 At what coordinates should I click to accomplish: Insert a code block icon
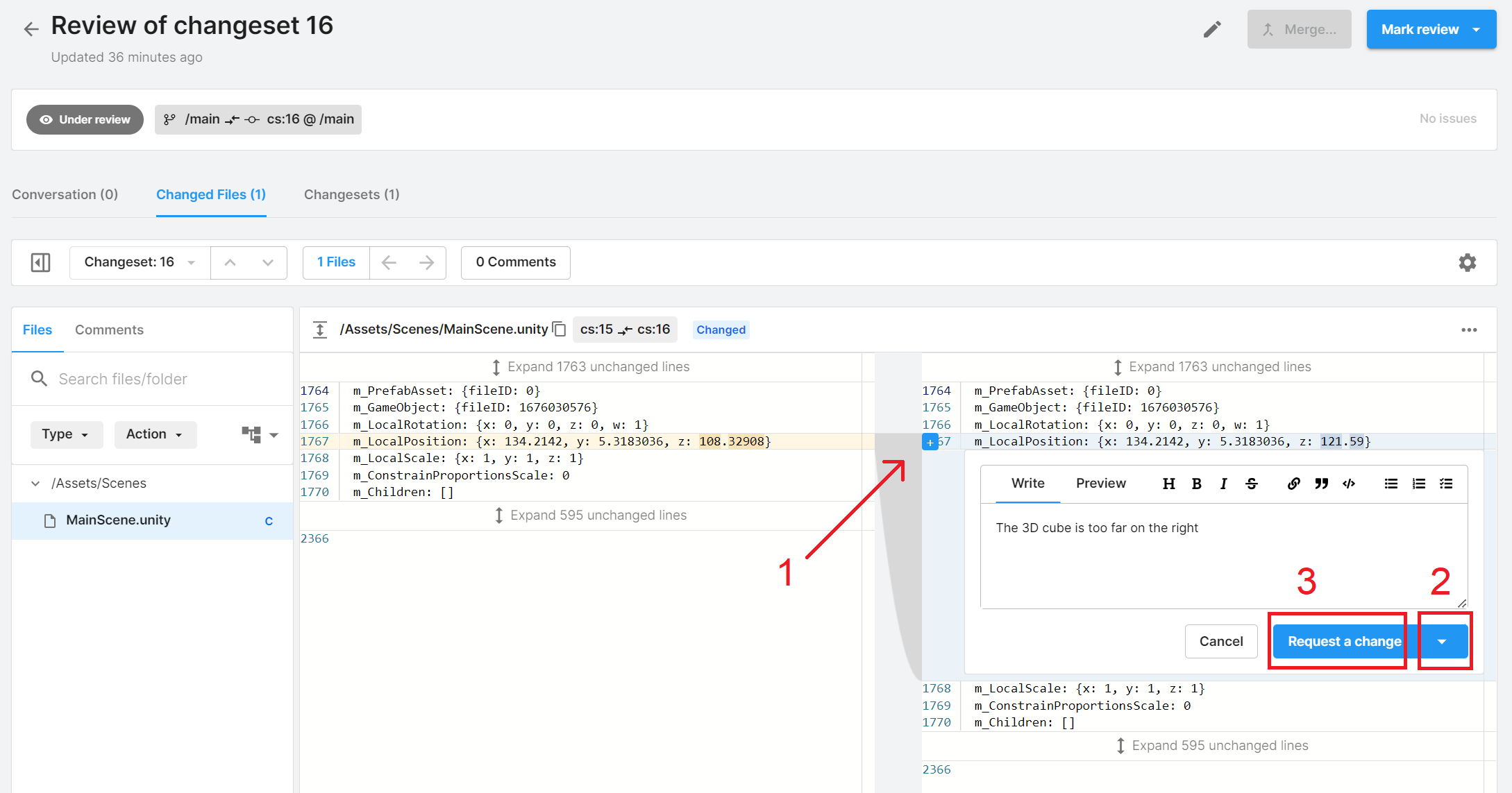[x=1349, y=484]
